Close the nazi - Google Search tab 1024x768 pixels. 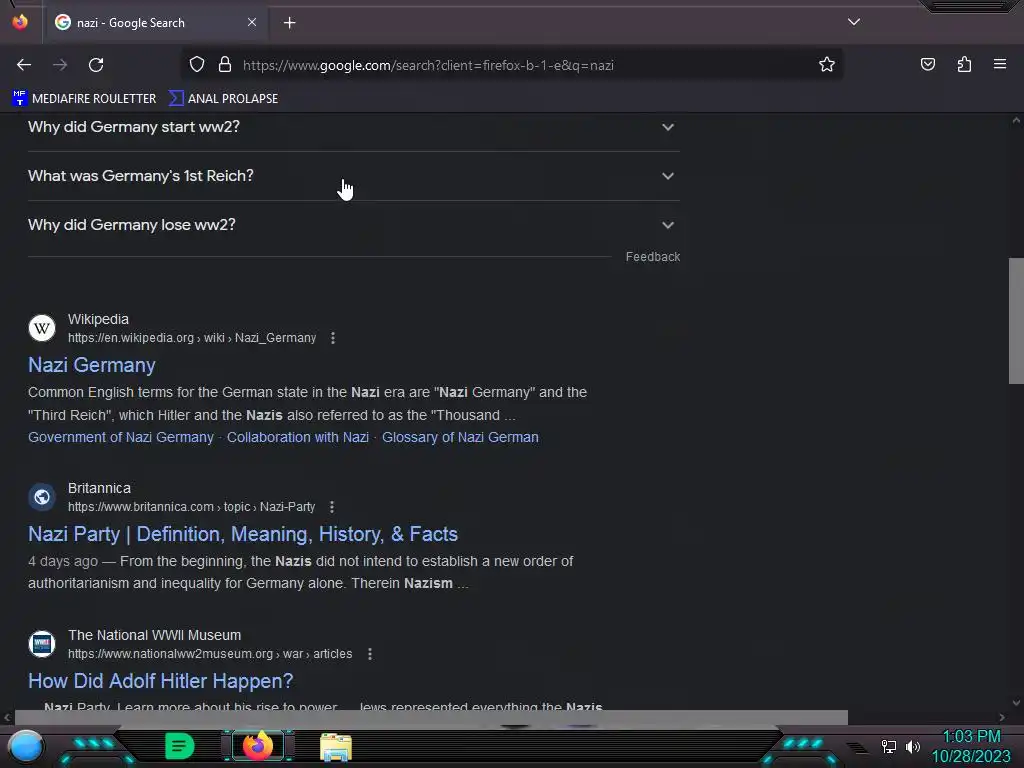click(251, 22)
